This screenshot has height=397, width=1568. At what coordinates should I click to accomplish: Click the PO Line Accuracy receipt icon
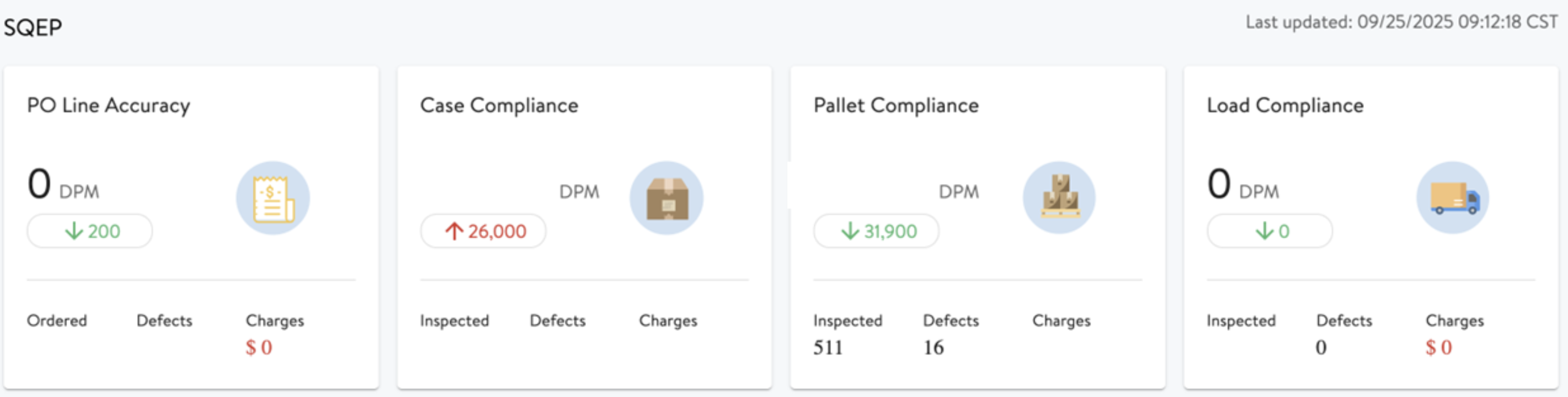coord(273,198)
